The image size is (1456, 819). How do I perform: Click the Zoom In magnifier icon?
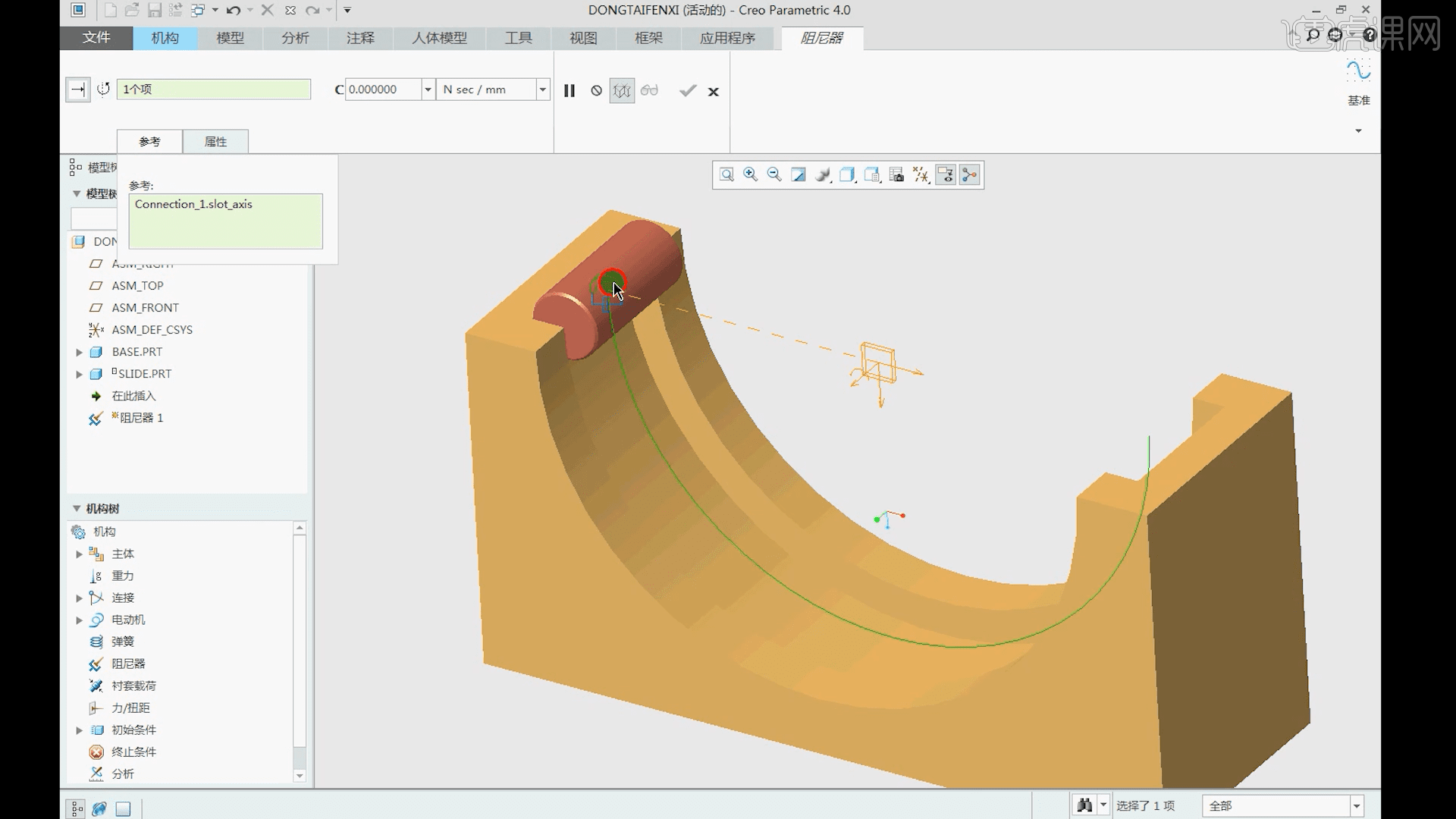coord(750,175)
